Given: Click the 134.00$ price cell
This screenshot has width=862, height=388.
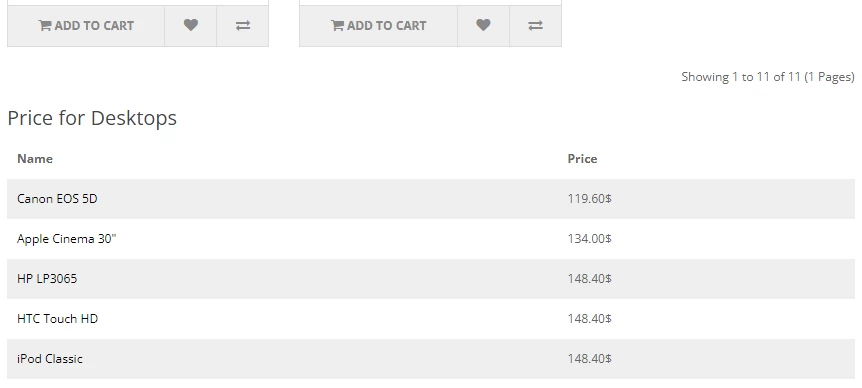Looking at the screenshot, I should click(589, 239).
